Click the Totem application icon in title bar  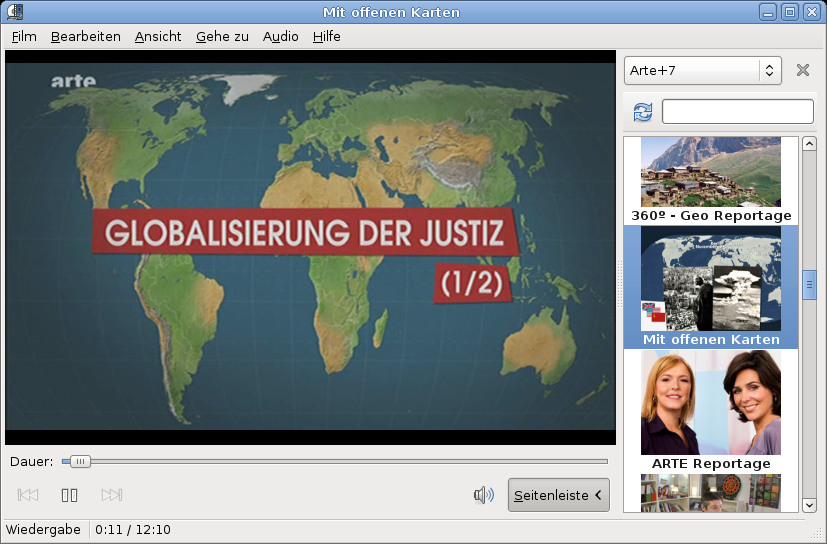click(x=15, y=12)
